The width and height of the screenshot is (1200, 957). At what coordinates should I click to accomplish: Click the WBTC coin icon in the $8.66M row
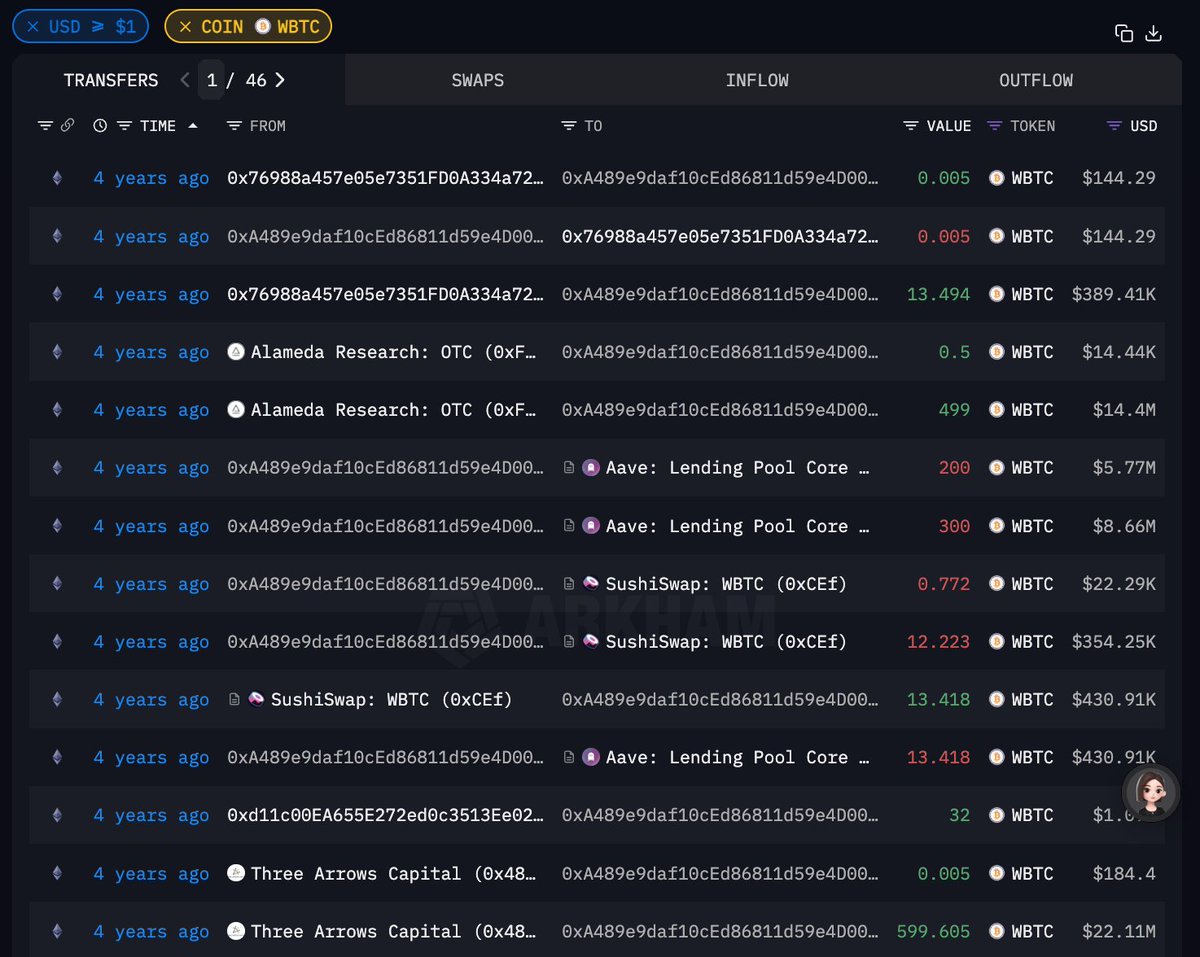996,526
